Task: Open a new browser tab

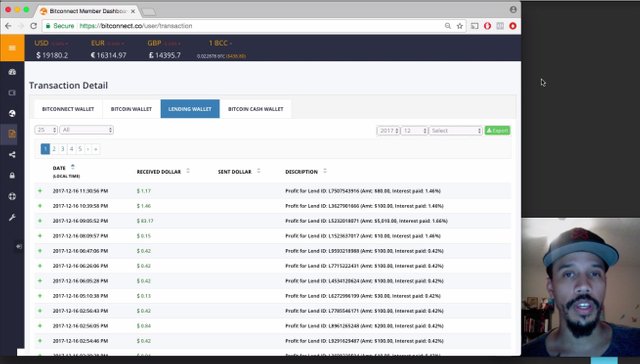Action: (x=149, y=11)
